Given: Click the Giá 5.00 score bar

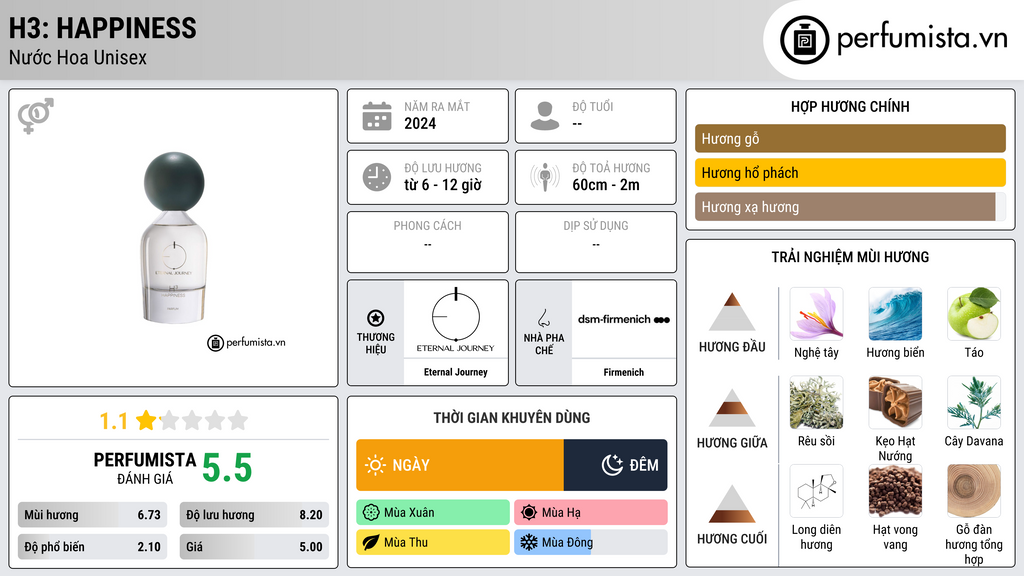Looking at the screenshot, I should [254, 547].
